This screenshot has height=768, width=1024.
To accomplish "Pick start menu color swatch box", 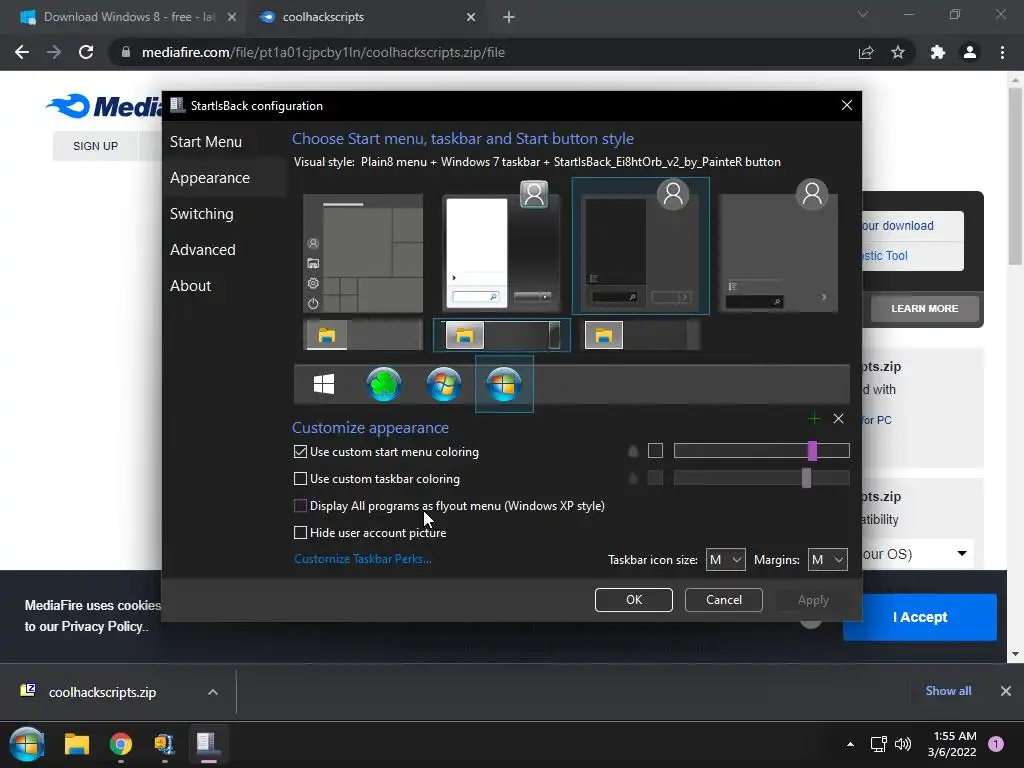I will (x=655, y=451).
